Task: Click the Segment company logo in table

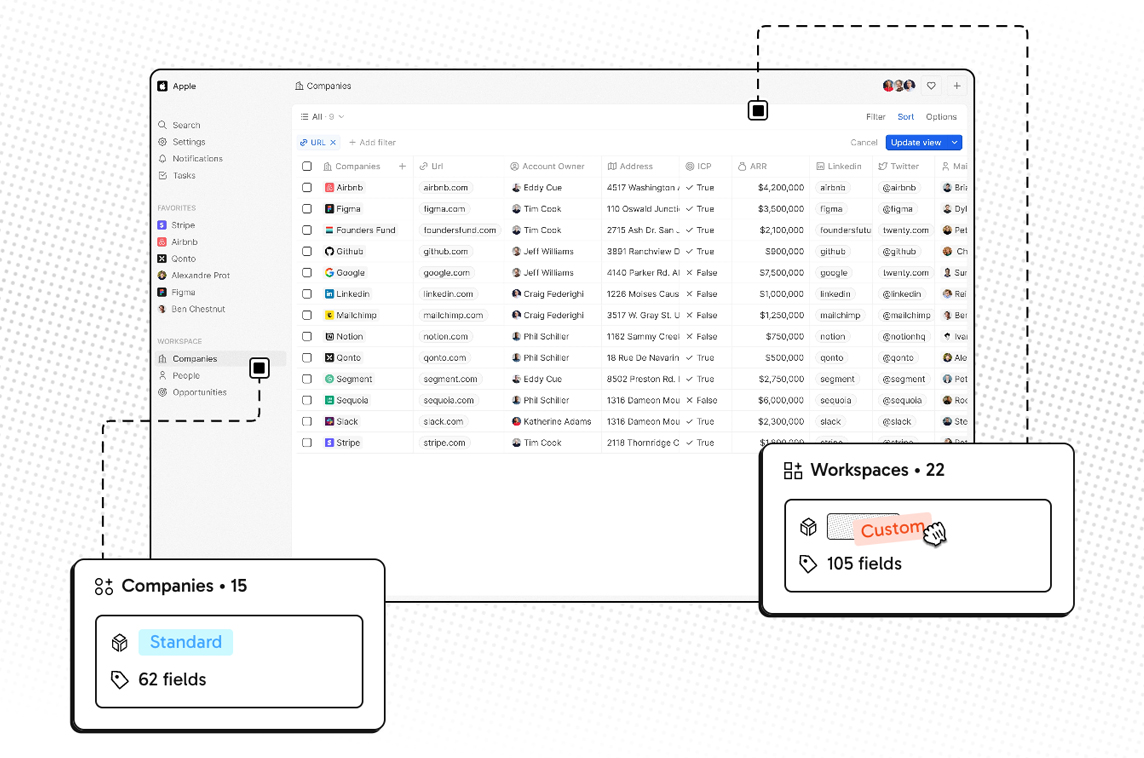Action: coord(329,379)
